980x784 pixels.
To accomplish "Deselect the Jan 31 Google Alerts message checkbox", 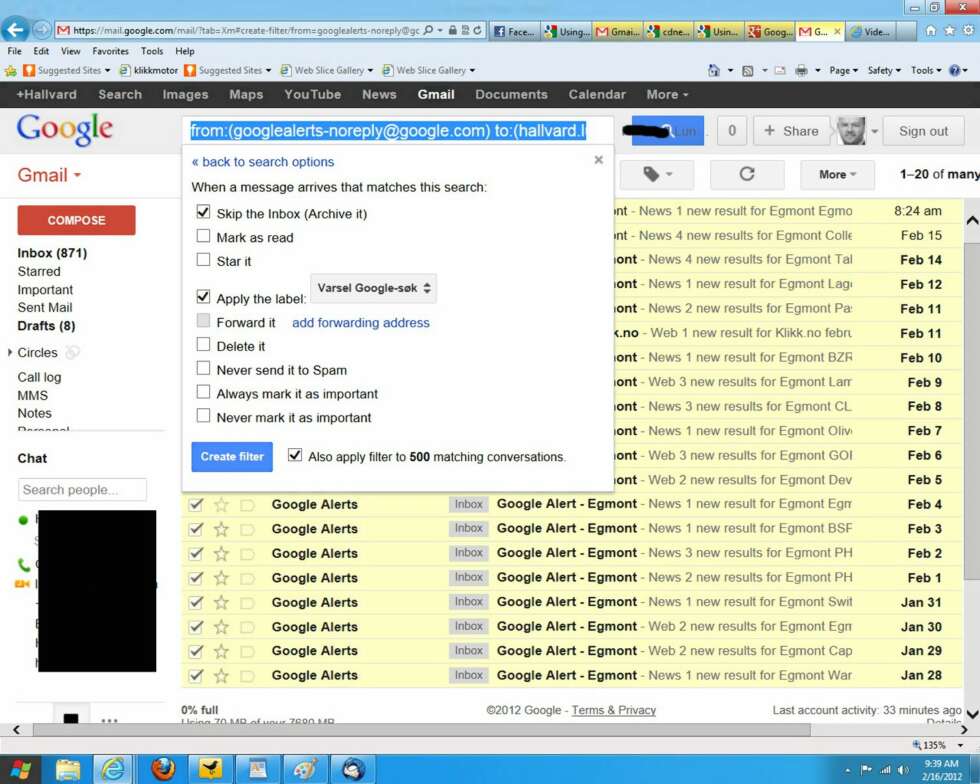I will click(x=196, y=602).
